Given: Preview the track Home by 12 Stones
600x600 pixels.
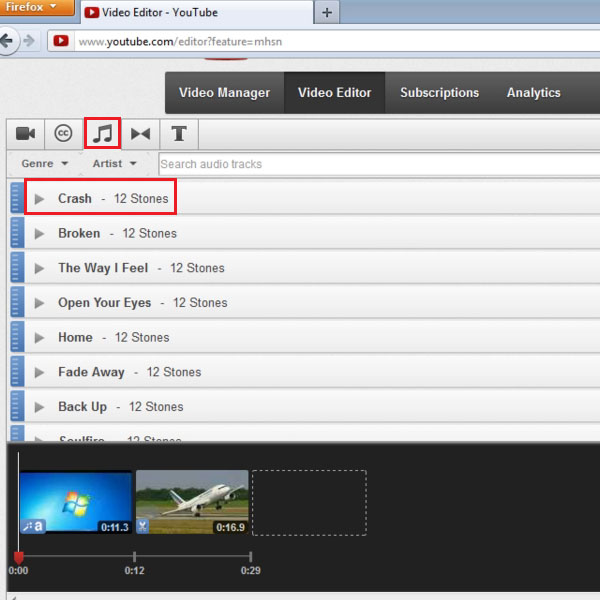Looking at the screenshot, I should click(x=39, y=338).
